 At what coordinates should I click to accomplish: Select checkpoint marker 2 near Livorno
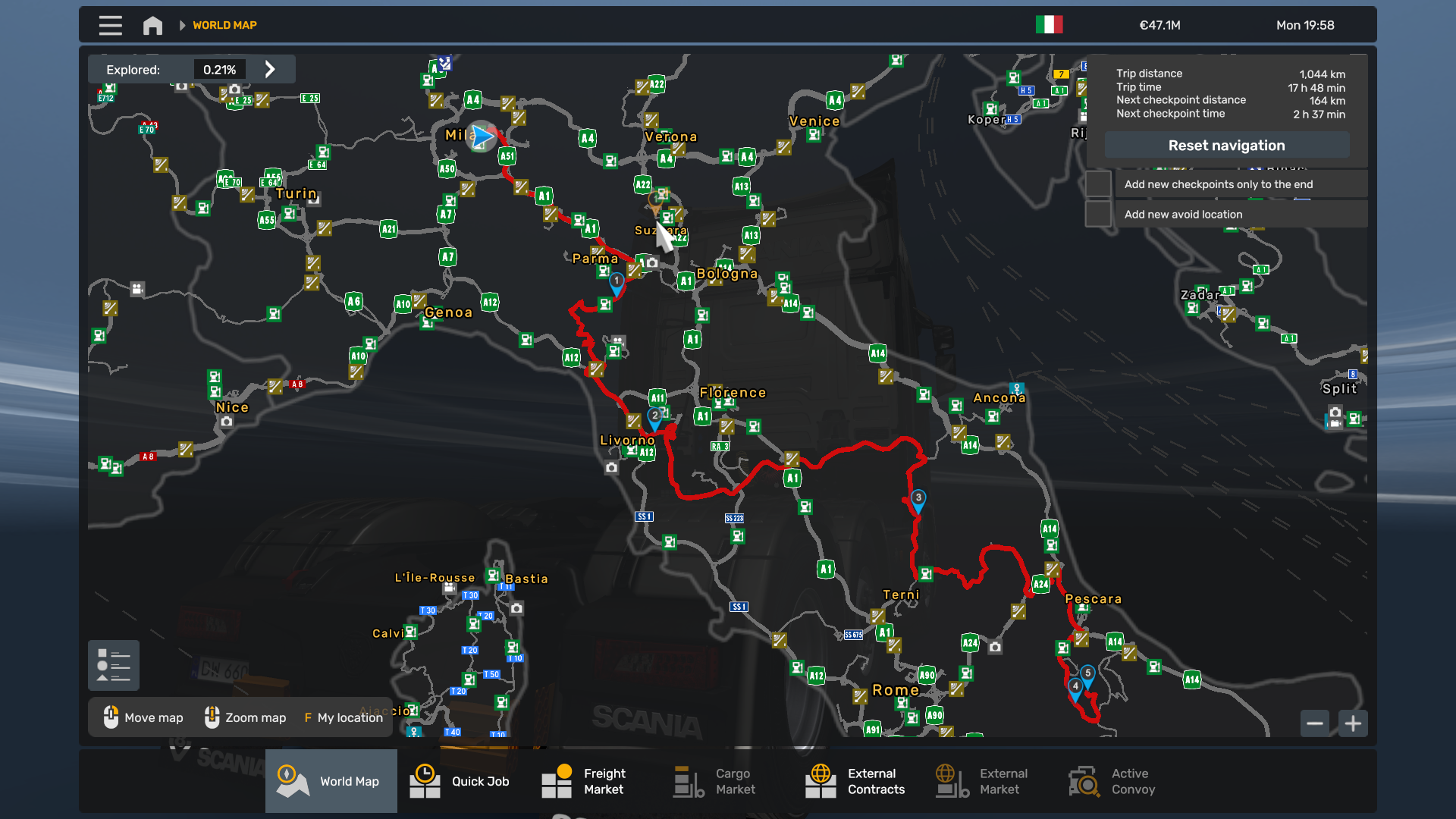(x=655, y=416)
